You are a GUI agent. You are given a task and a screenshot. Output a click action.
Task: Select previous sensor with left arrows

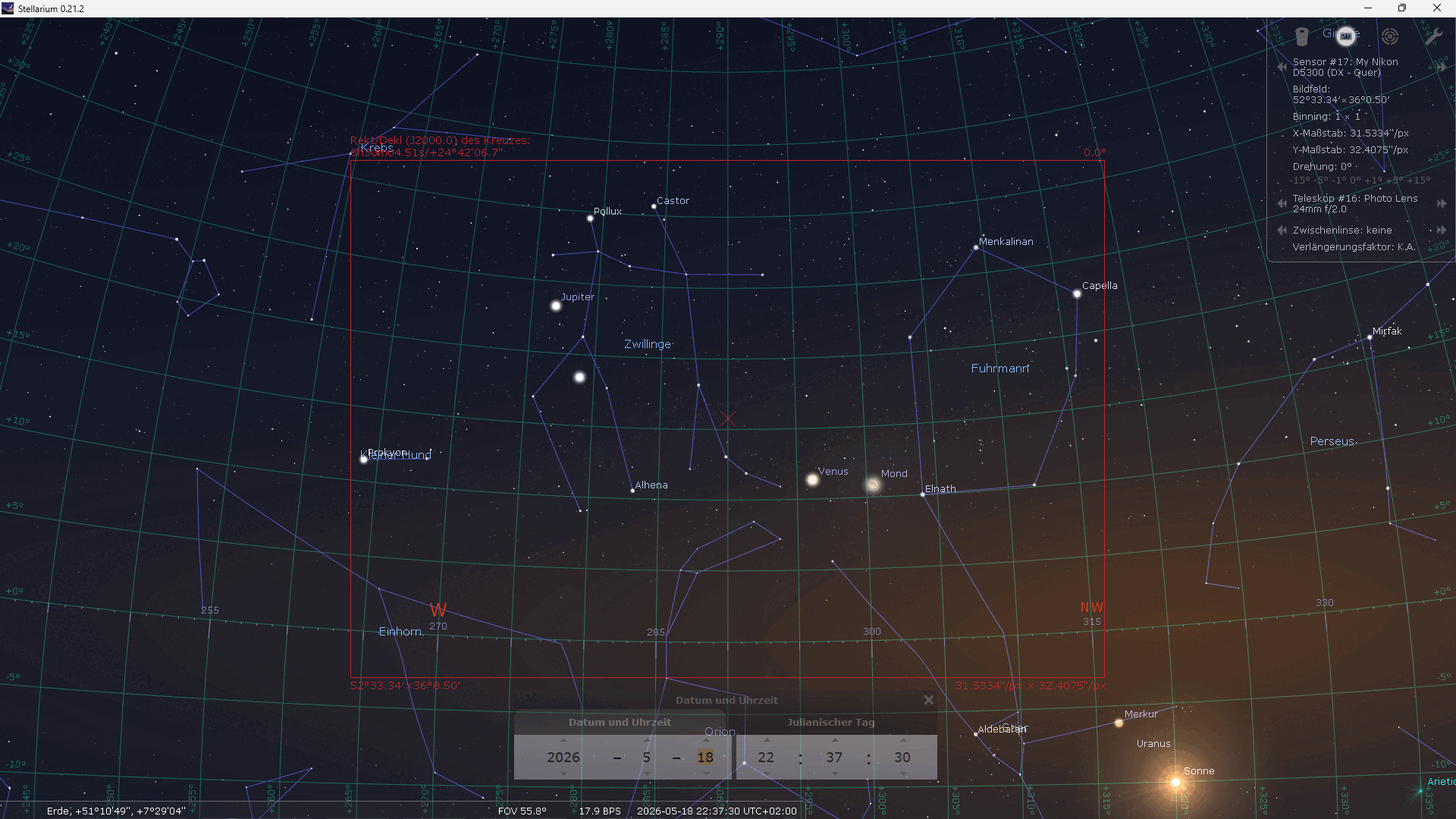pos(1282,67)
